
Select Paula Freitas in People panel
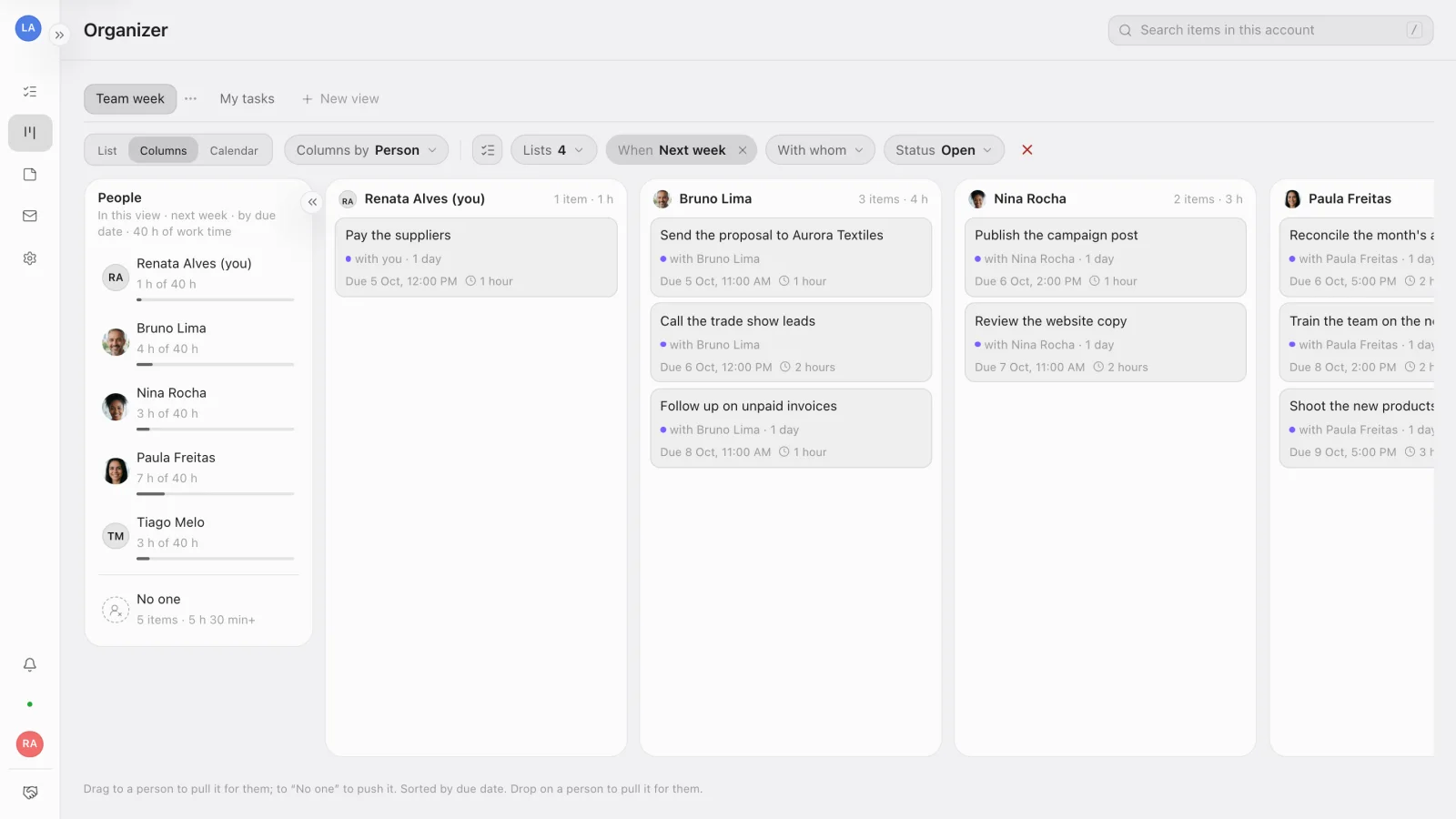198,470
